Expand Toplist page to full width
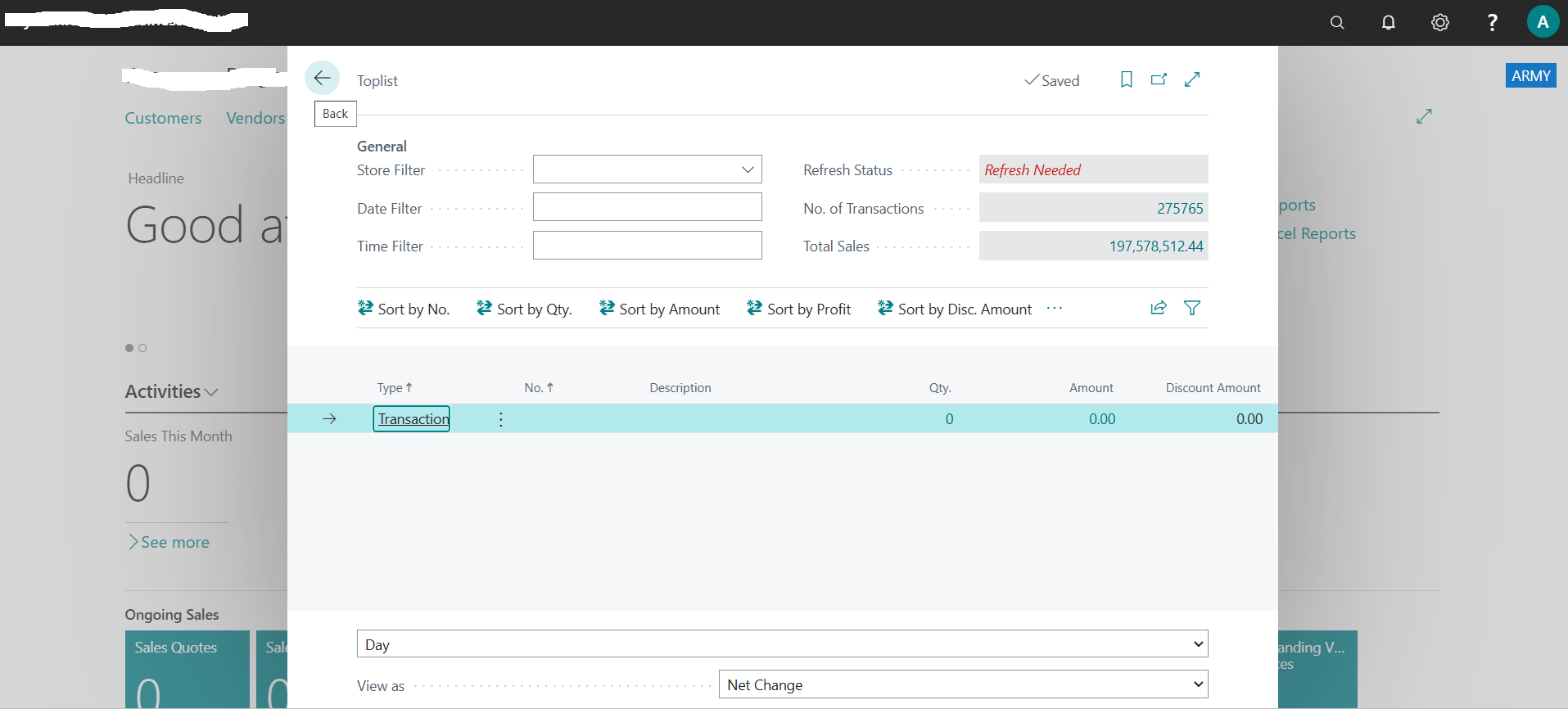The height and width of the screenshot is (709, 1568). click(x=1192, y=79)
